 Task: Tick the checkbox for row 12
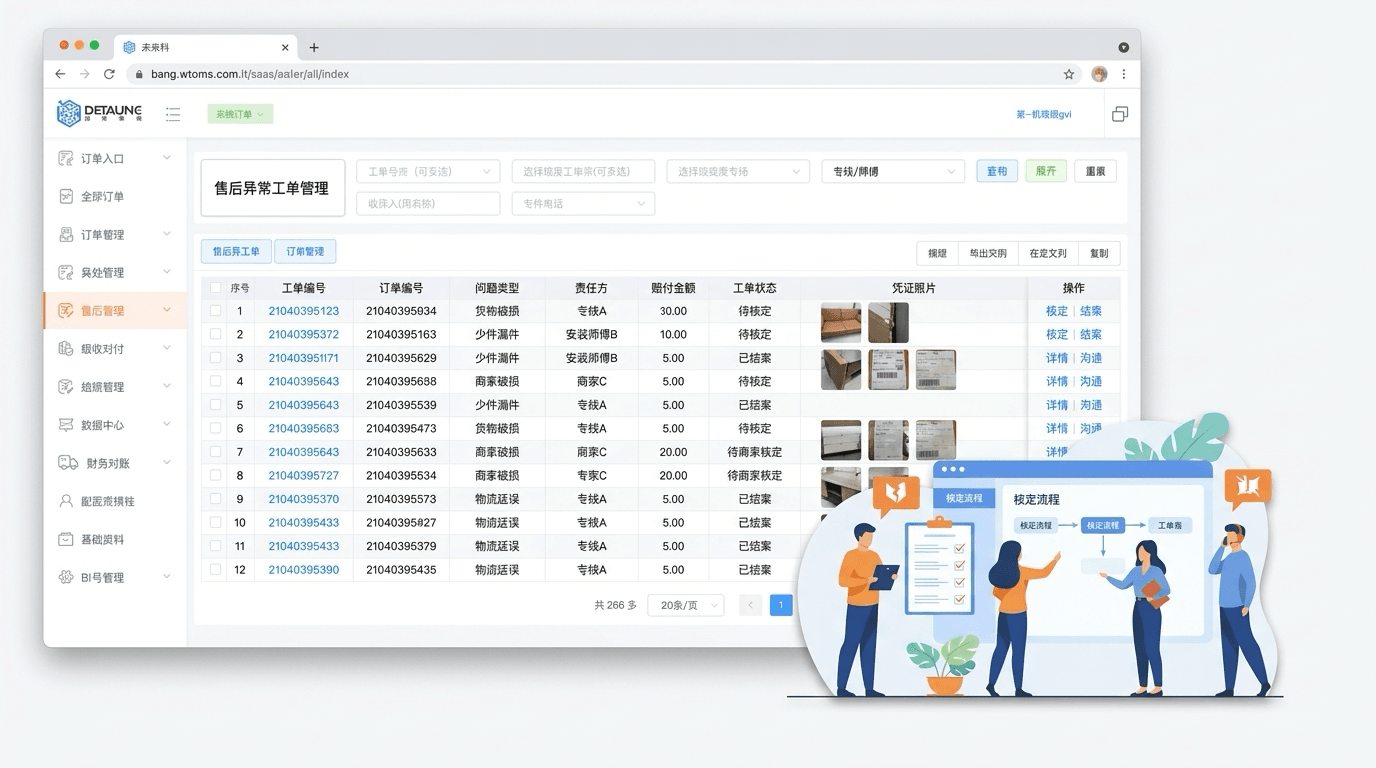click(215, 570)
